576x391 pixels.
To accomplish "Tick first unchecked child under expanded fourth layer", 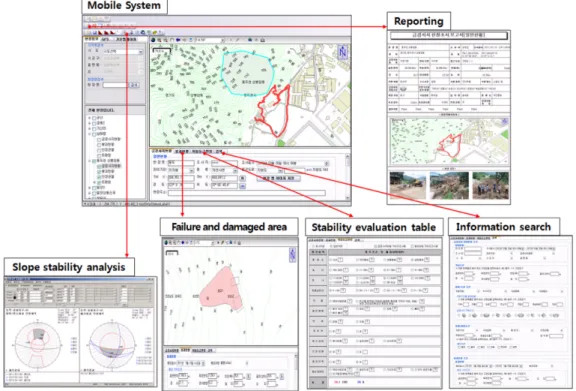I will click(99, 140).
